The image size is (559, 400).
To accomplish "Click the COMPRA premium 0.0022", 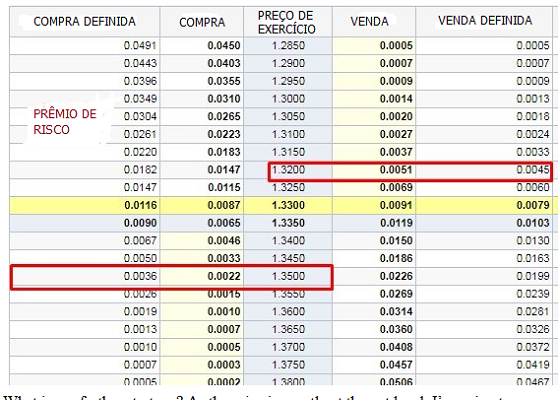I will pyautogui.click(x=224, y=276).
